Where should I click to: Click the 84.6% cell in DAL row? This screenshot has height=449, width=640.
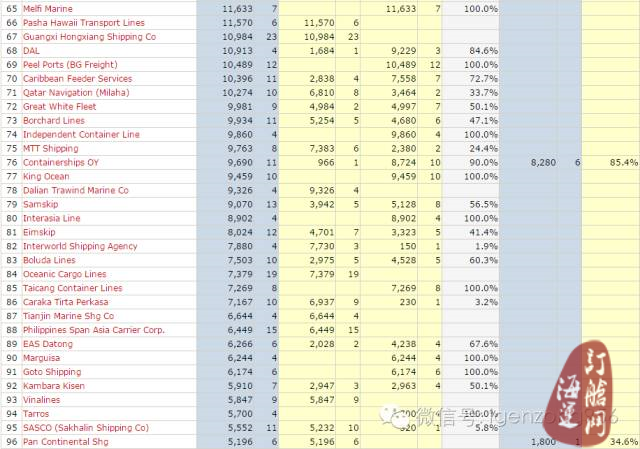click(x=483, y=51)
